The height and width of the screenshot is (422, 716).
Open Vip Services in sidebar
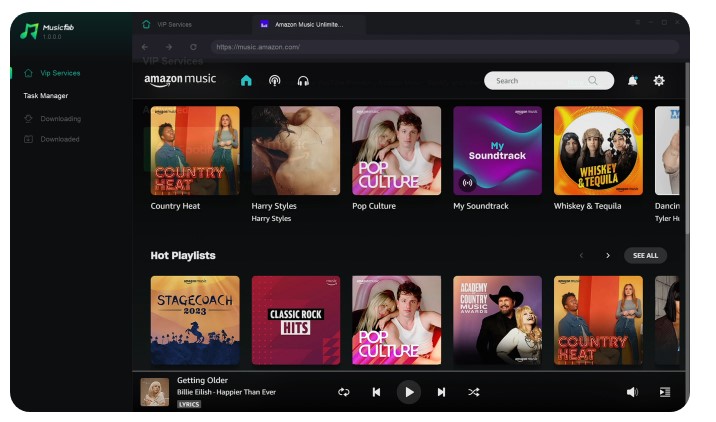pos(52,73)
